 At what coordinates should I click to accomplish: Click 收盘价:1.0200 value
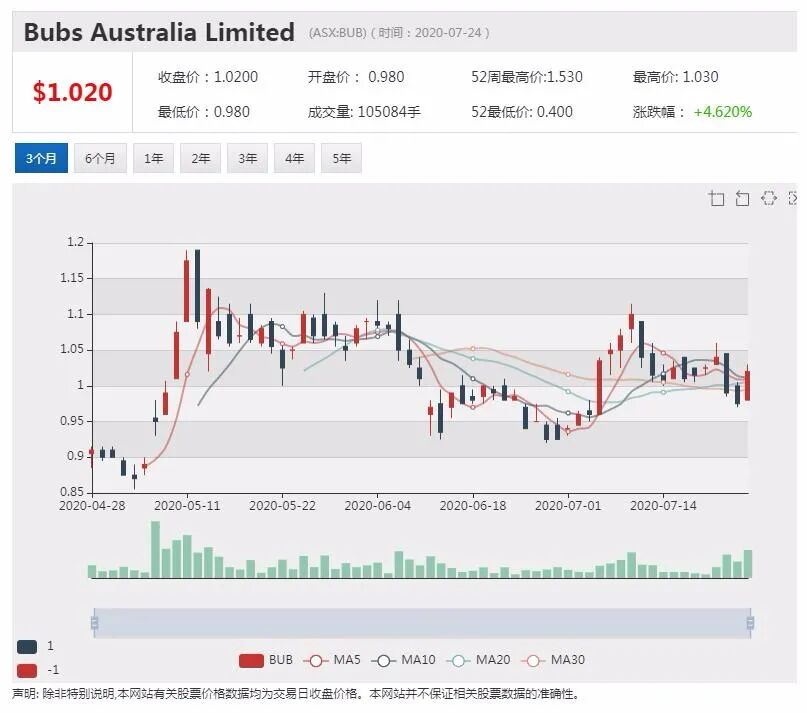[x=208, y=77]
